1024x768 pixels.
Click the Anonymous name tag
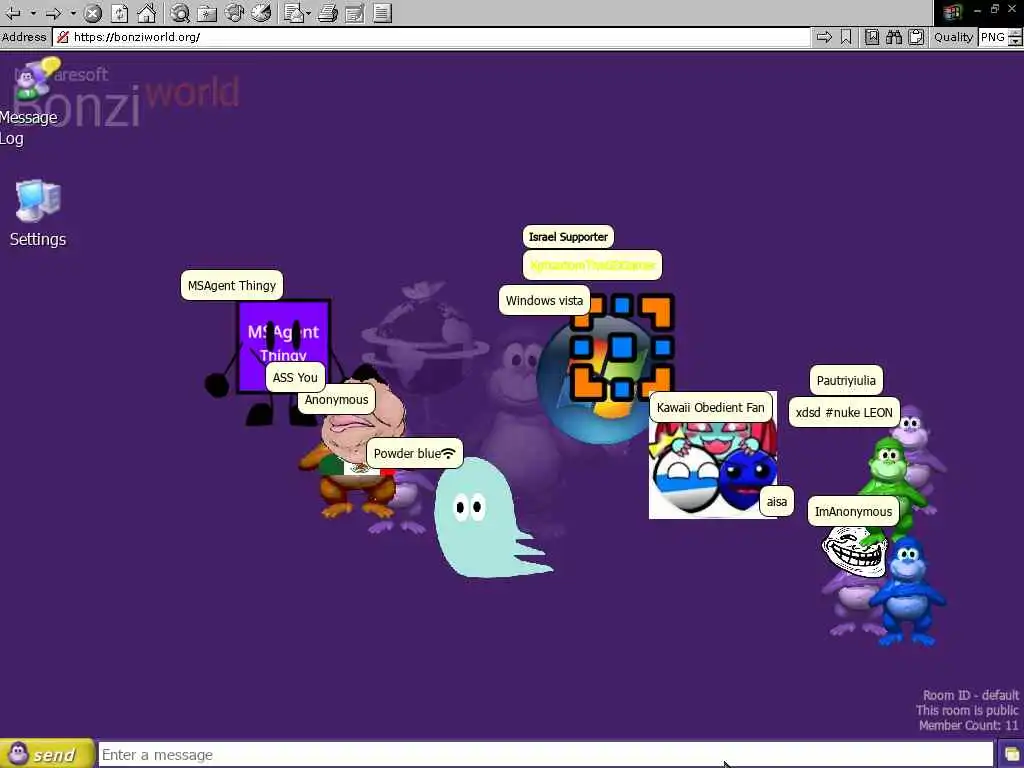(336, 400)
